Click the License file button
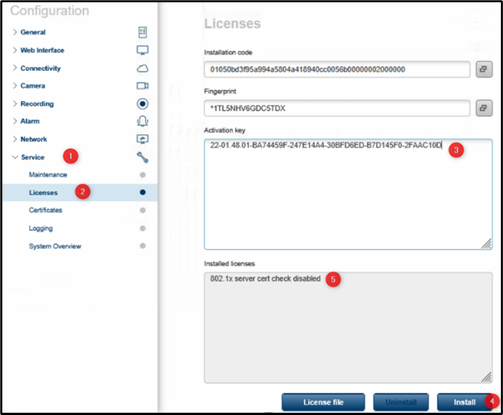Viewport: 503px width, 415px height. (x=323, y=402)
